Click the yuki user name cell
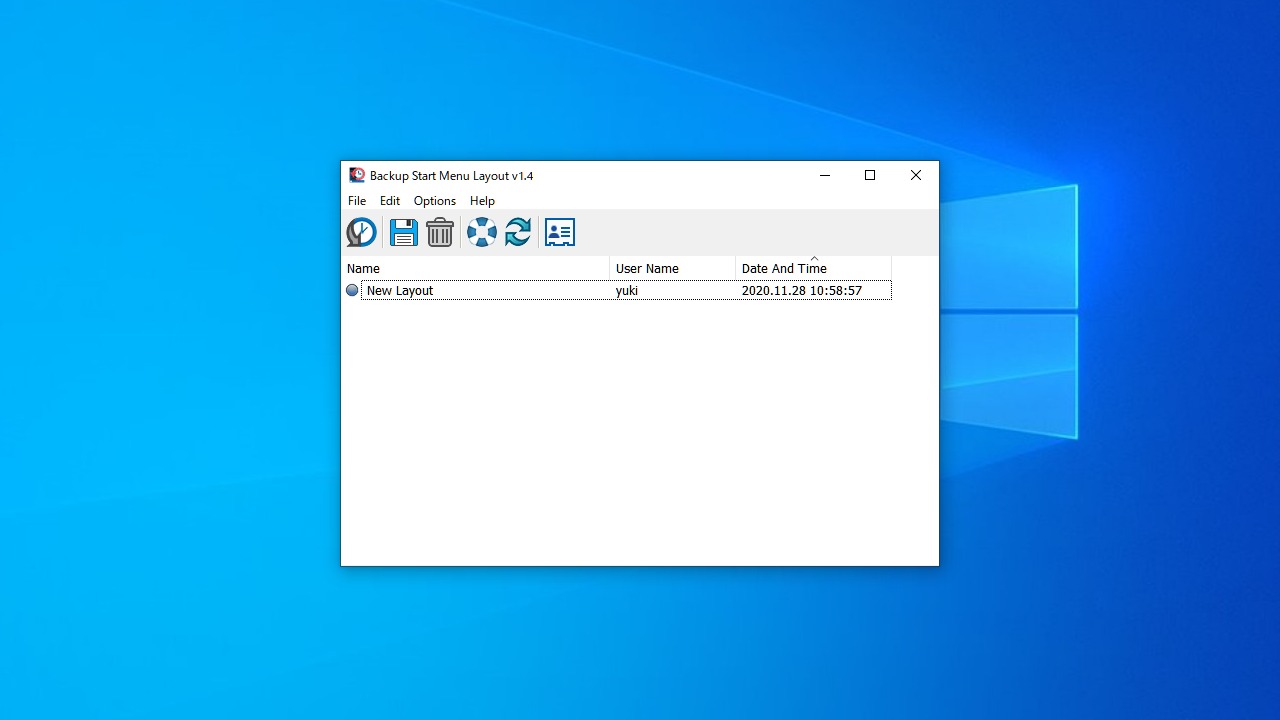The image size is (1280, 720). 627,290
